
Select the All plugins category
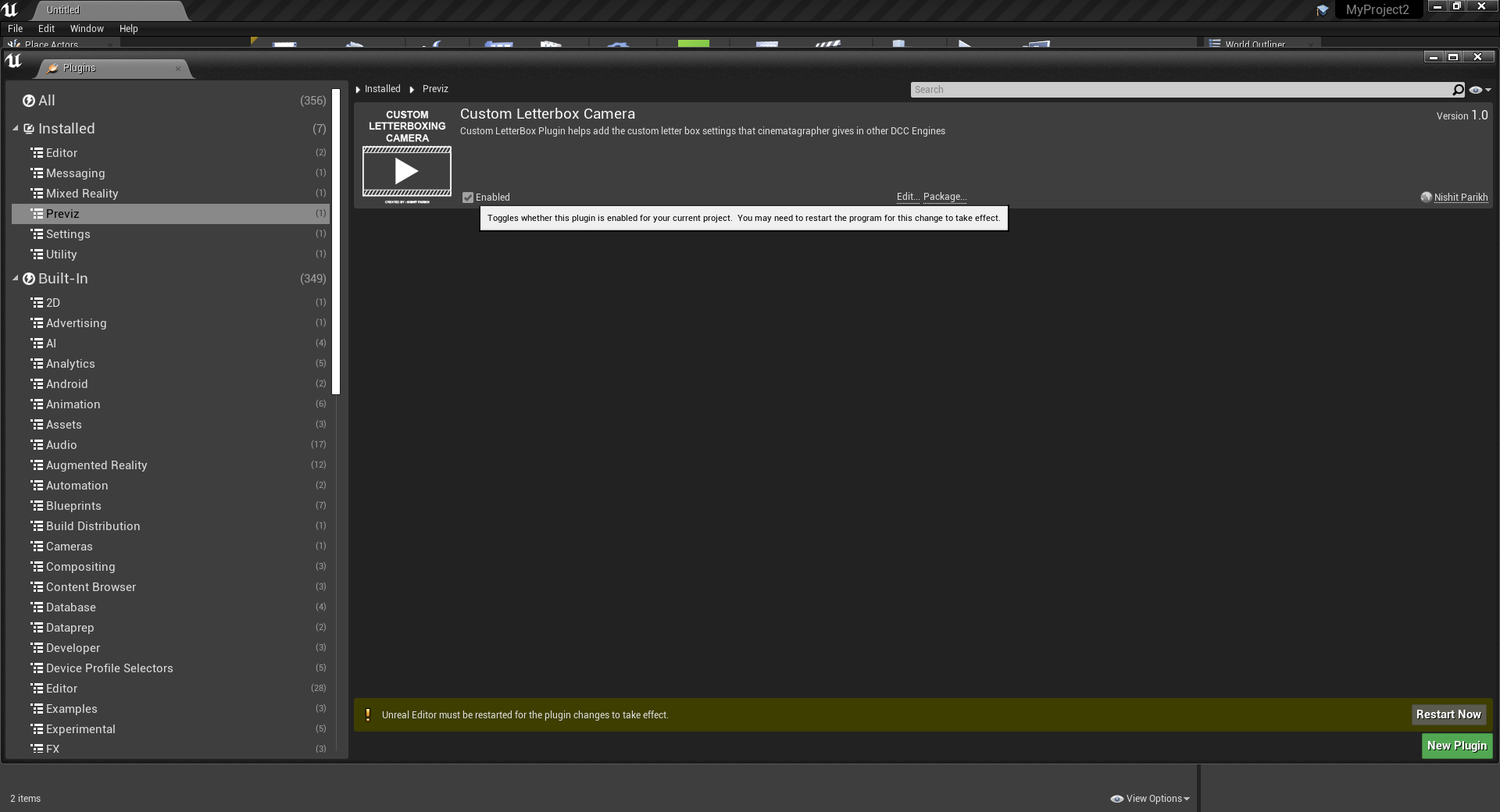(x=170, y=101)
